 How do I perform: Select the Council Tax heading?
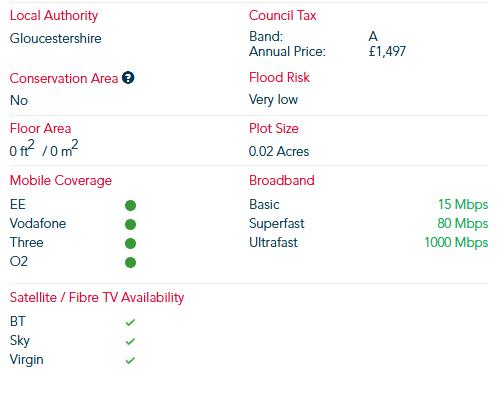pos(282,15)
